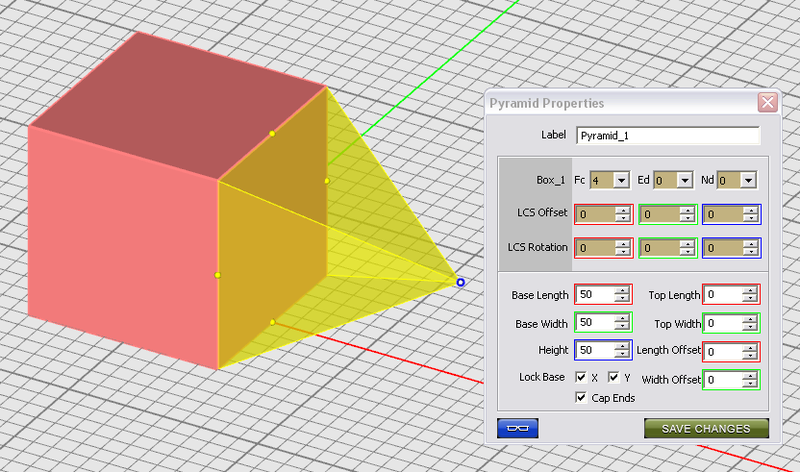This screenshot has width=800, height=472.
Task: Close the Pyramid Properties dialog
Action: [767, 103]
